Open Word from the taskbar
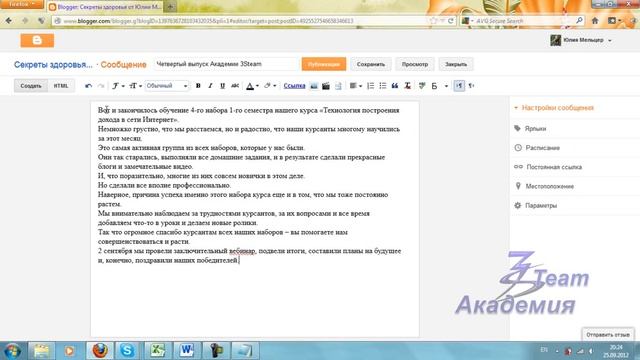This screenshot has height=360, width=640. click(x=186, y=351)
